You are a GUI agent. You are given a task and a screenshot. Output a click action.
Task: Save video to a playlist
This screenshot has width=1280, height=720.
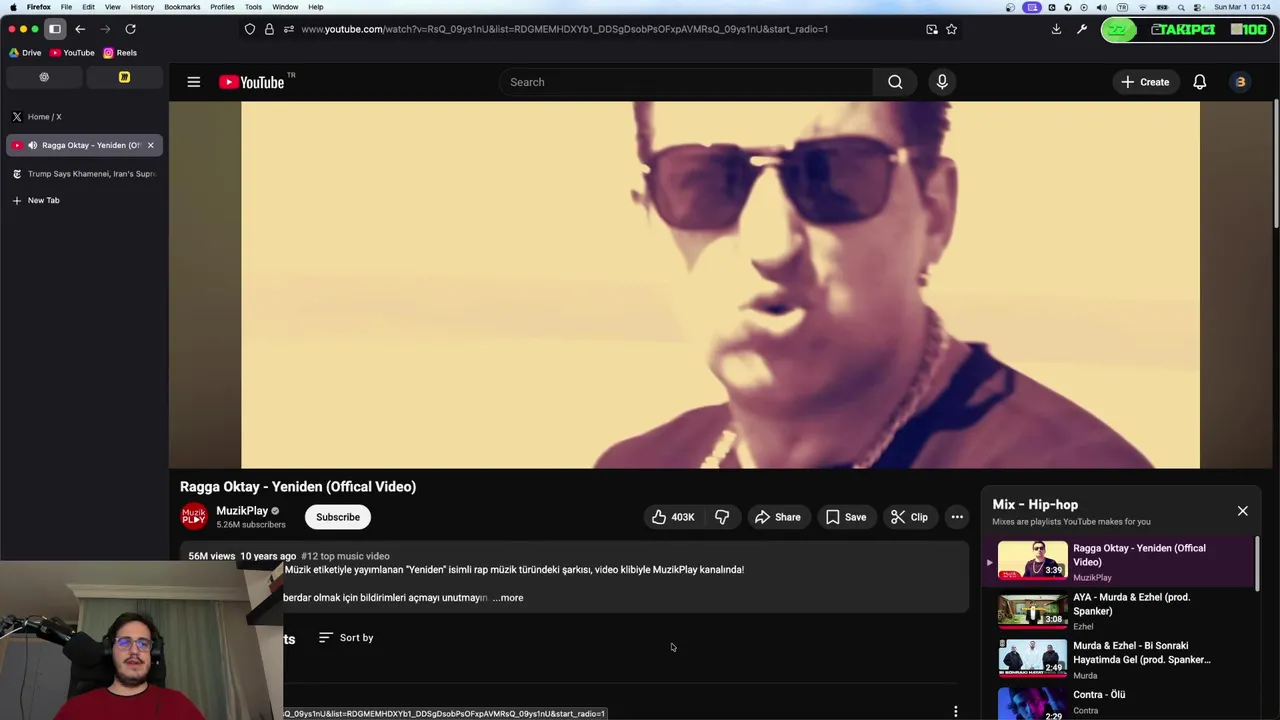(846, 517)
